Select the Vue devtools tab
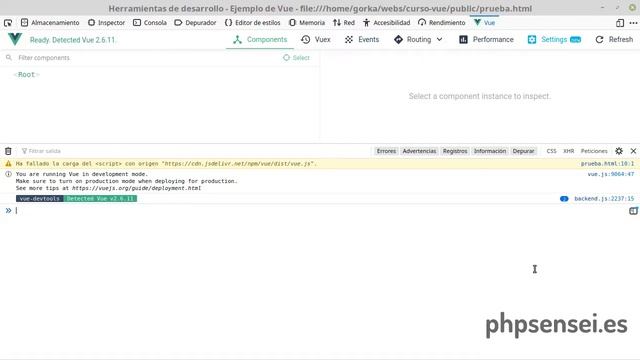The image size is (640, 360). click(484, 23)
